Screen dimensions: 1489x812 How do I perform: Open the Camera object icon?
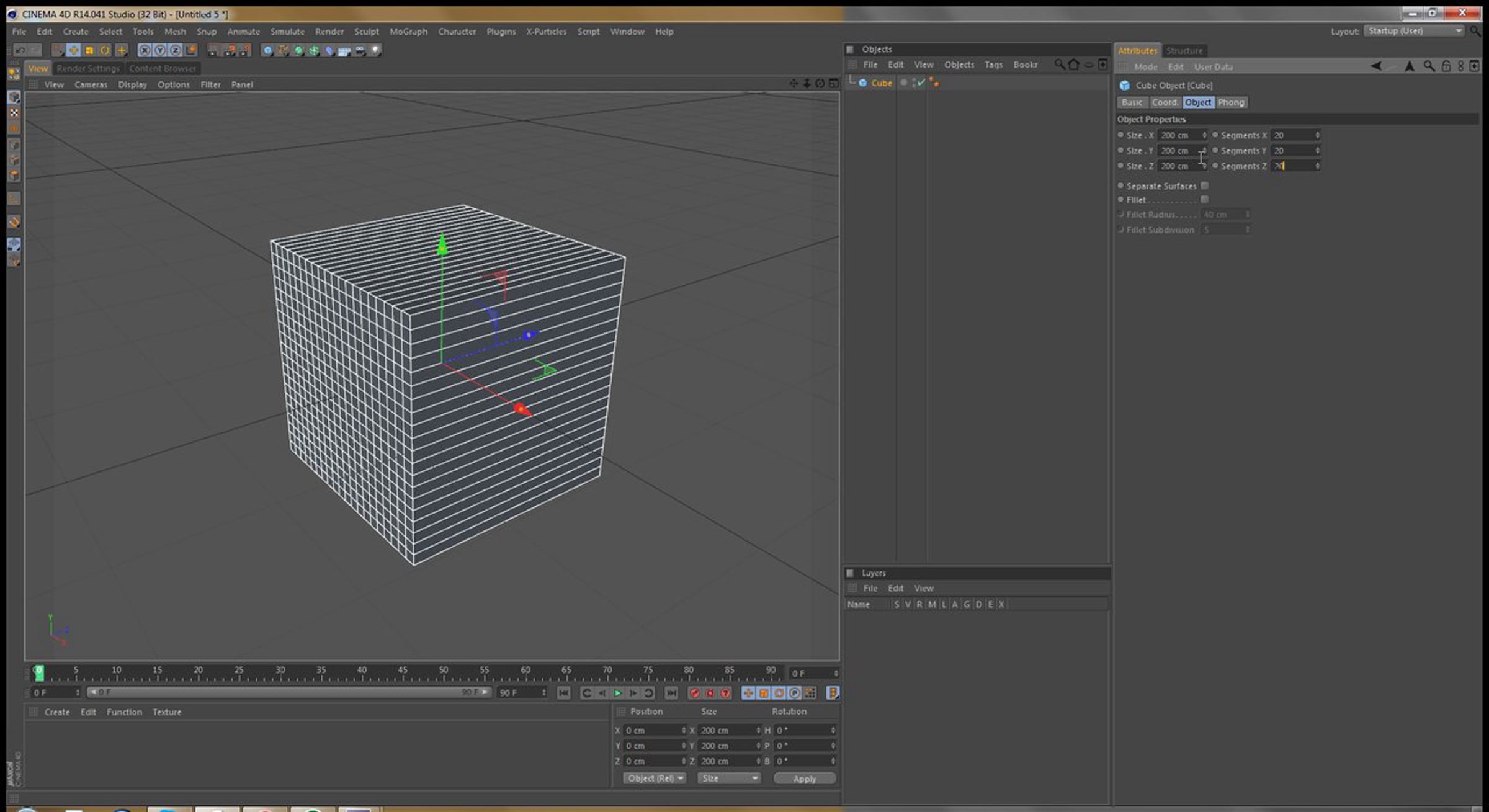click(360, 51)
